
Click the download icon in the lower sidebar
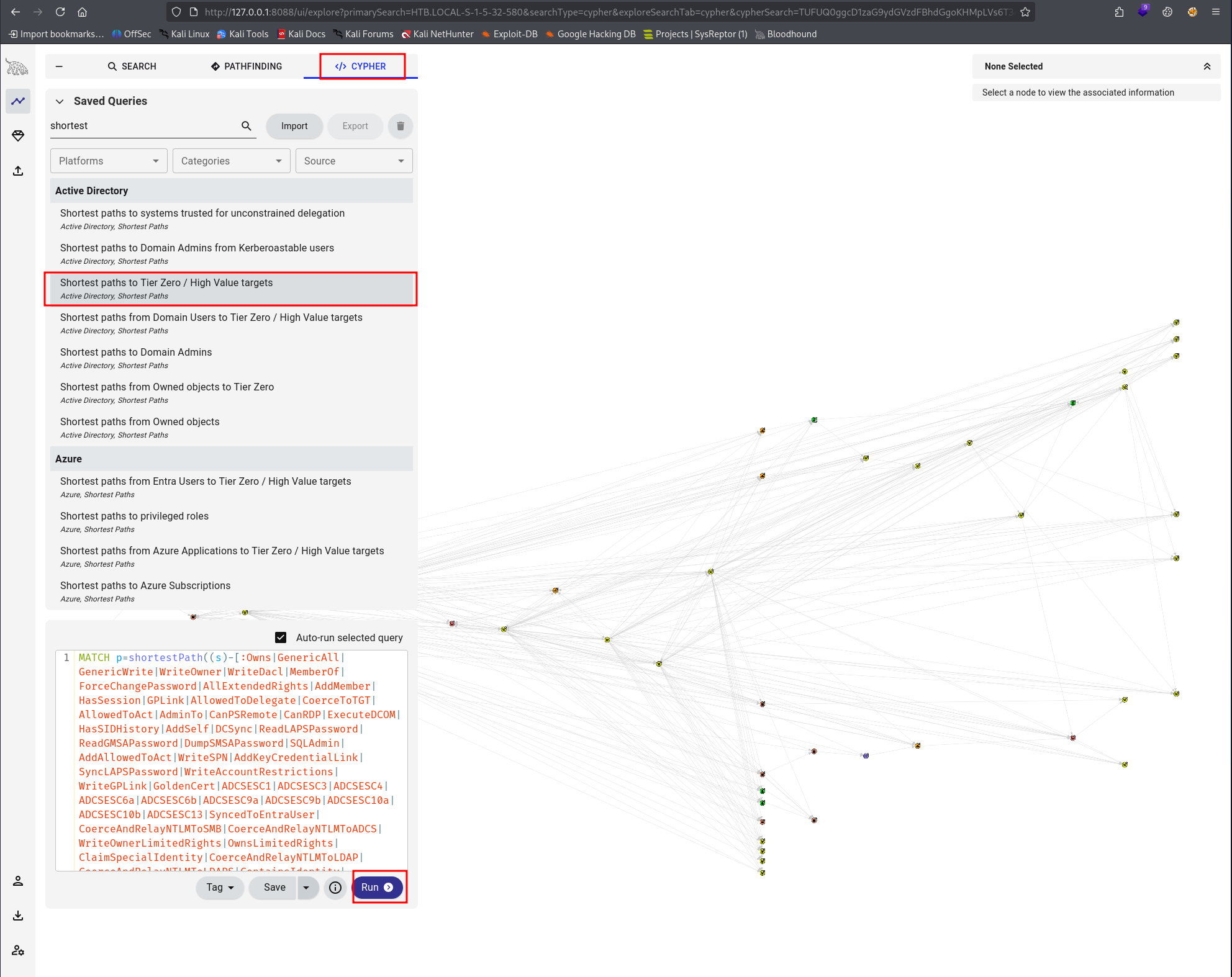tap(17, 916)
